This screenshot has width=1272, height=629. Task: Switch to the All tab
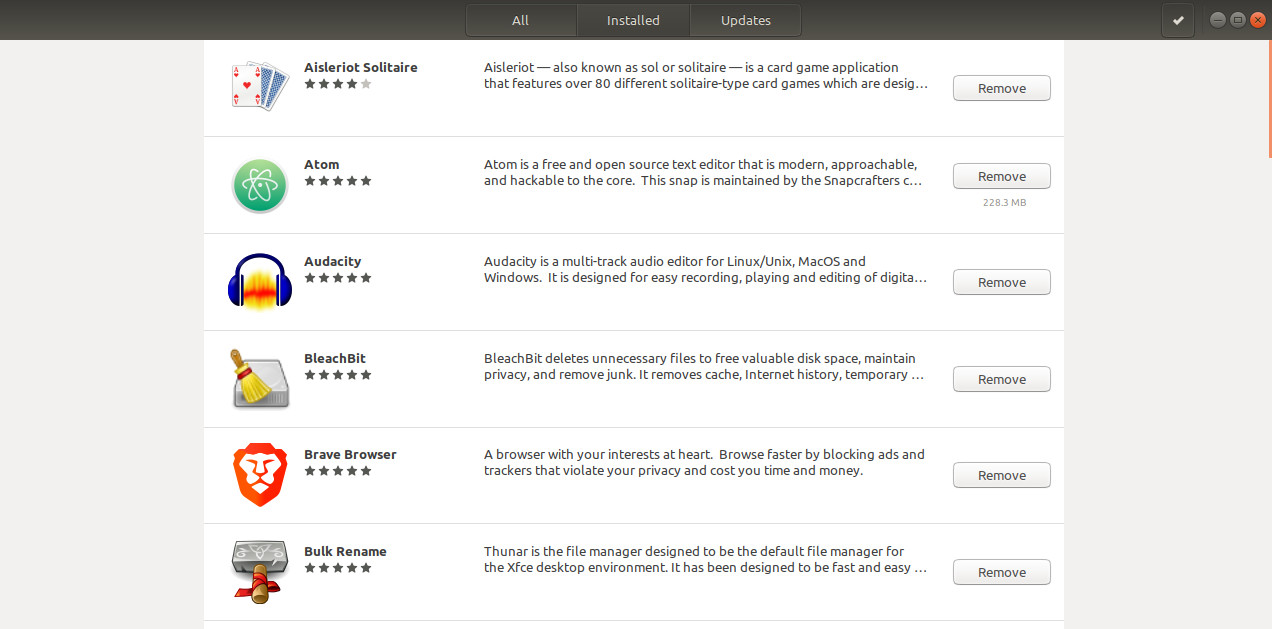pos(521,20)
